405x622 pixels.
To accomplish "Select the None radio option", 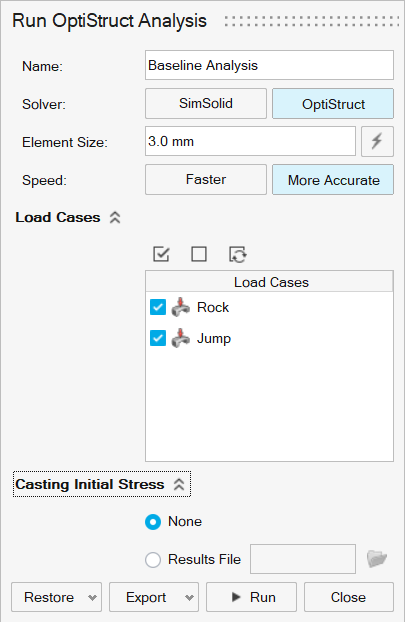I will coord(153,522).
